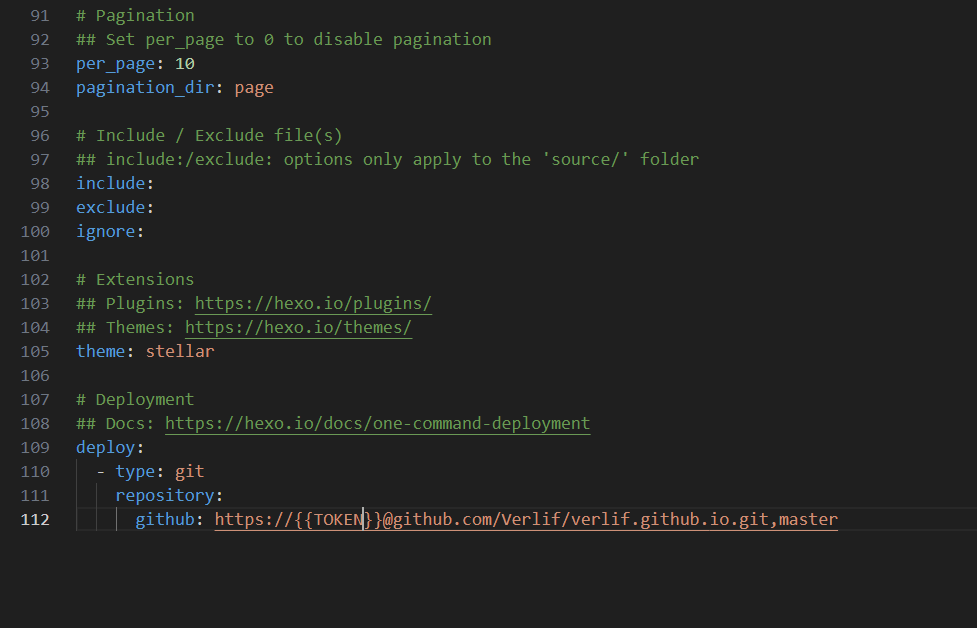Image resolution: width=977 pixels, height=628 pixels.
Task: Open the hexo.io themes link
Action: click(x=298, y=327)
